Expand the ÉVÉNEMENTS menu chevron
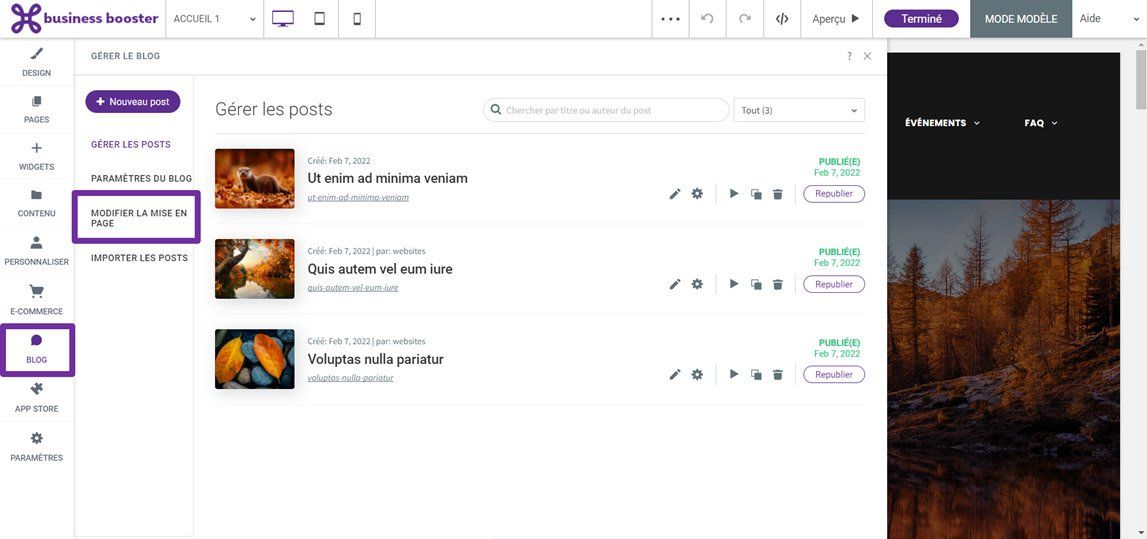Image resolution: width=1147 pixels, height=539 pixels. (x=976, y=123)
